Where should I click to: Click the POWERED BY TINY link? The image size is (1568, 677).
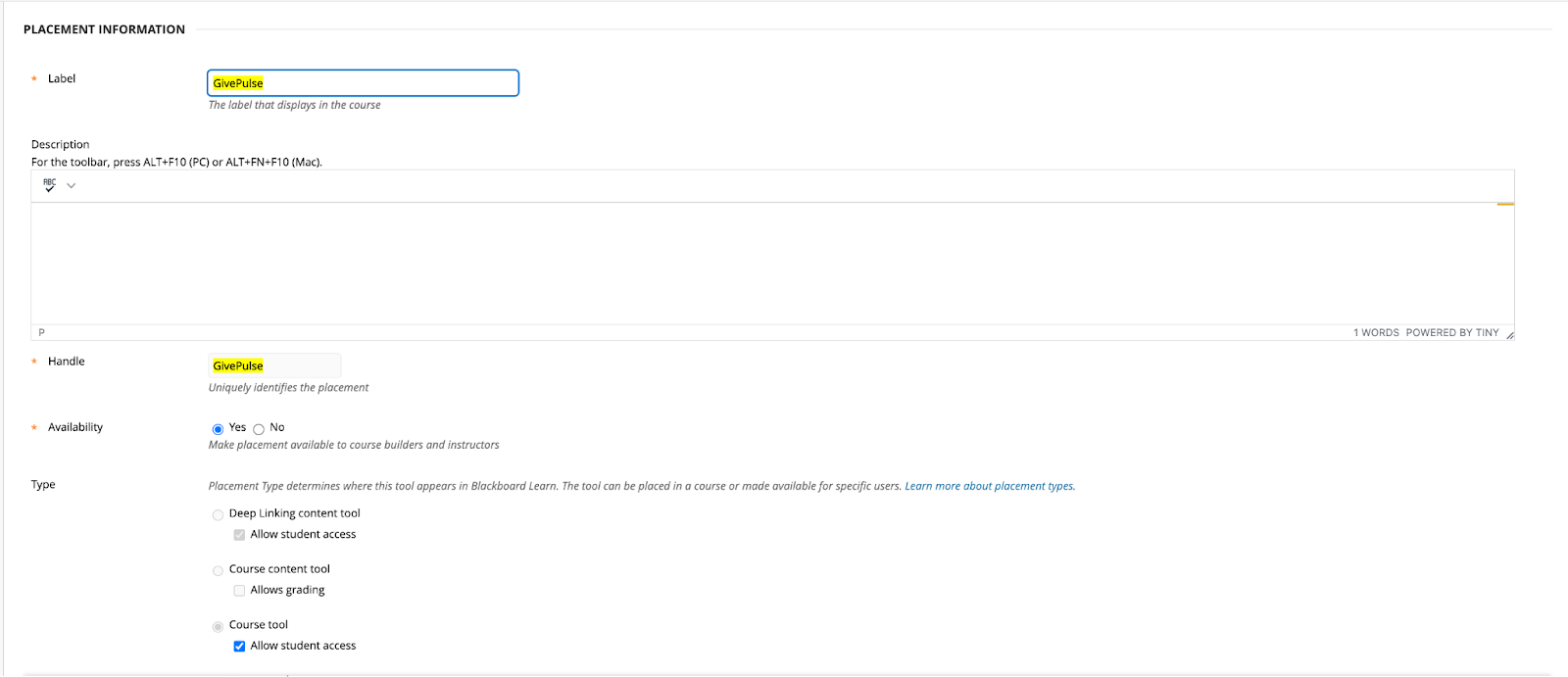point(1452,333)
